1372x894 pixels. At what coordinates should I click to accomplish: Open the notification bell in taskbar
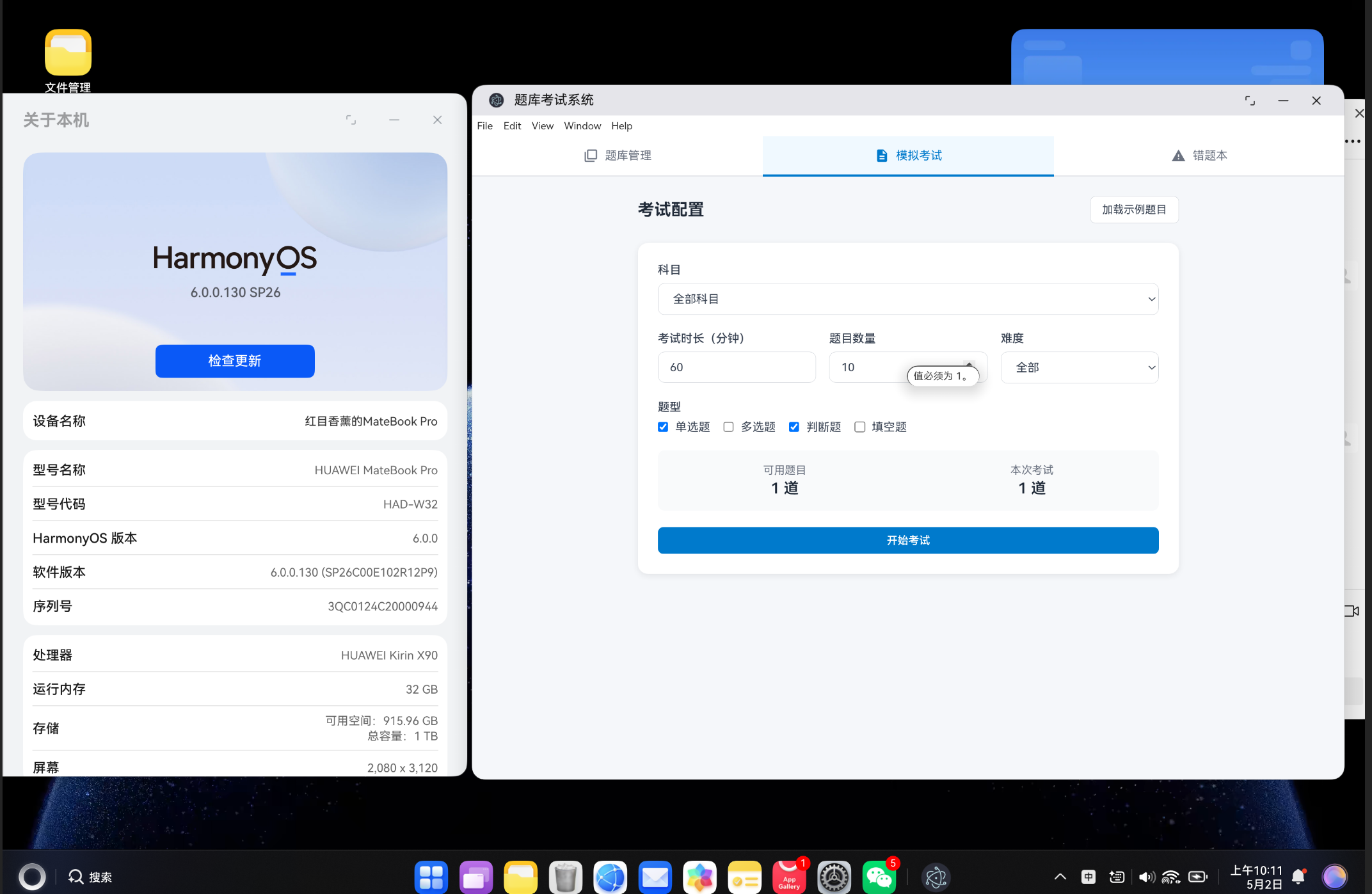(1298, 877)
